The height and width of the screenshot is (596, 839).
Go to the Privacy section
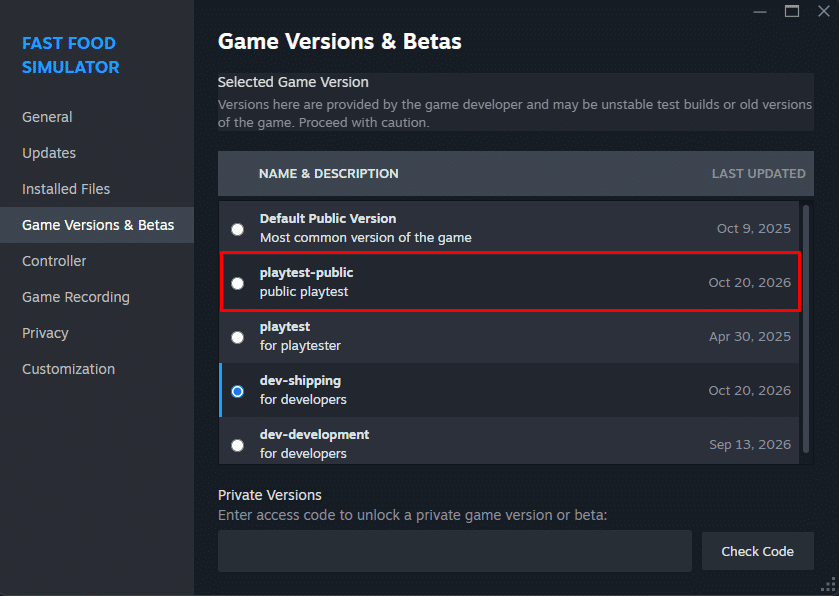pyautogui.click(x=45, y=333)
